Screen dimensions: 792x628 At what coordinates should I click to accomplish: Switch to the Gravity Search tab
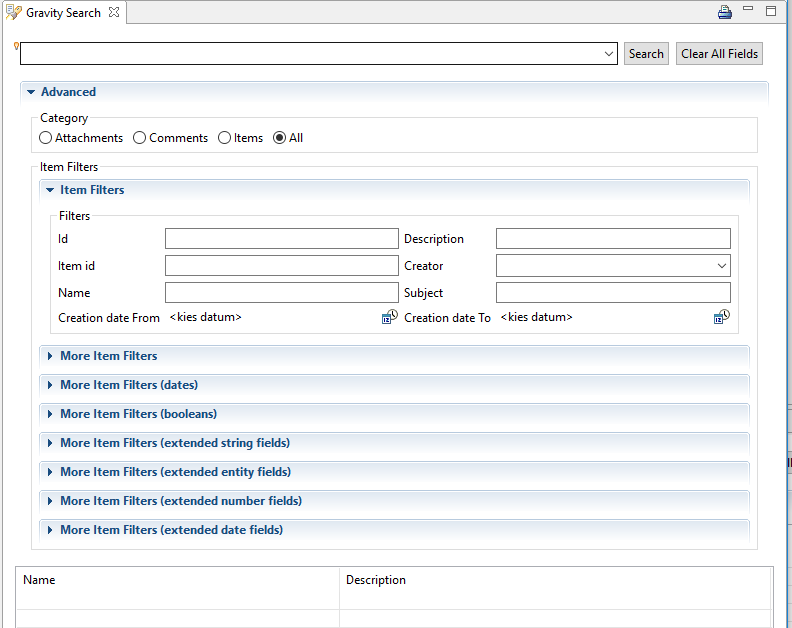click(x=62, y=13)
